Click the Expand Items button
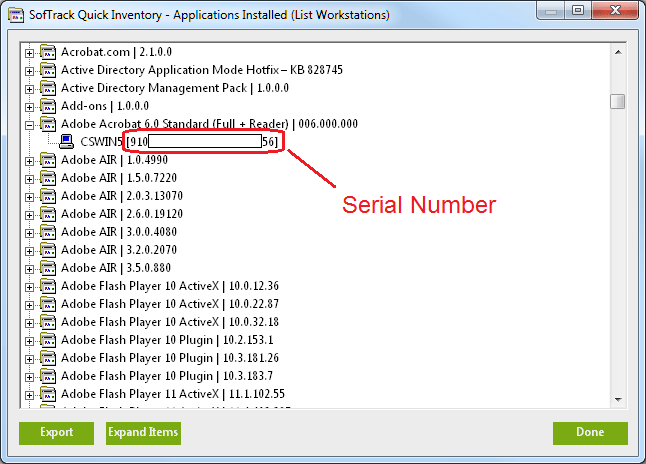This screenshot has width=646, height=464. (142, 433)
